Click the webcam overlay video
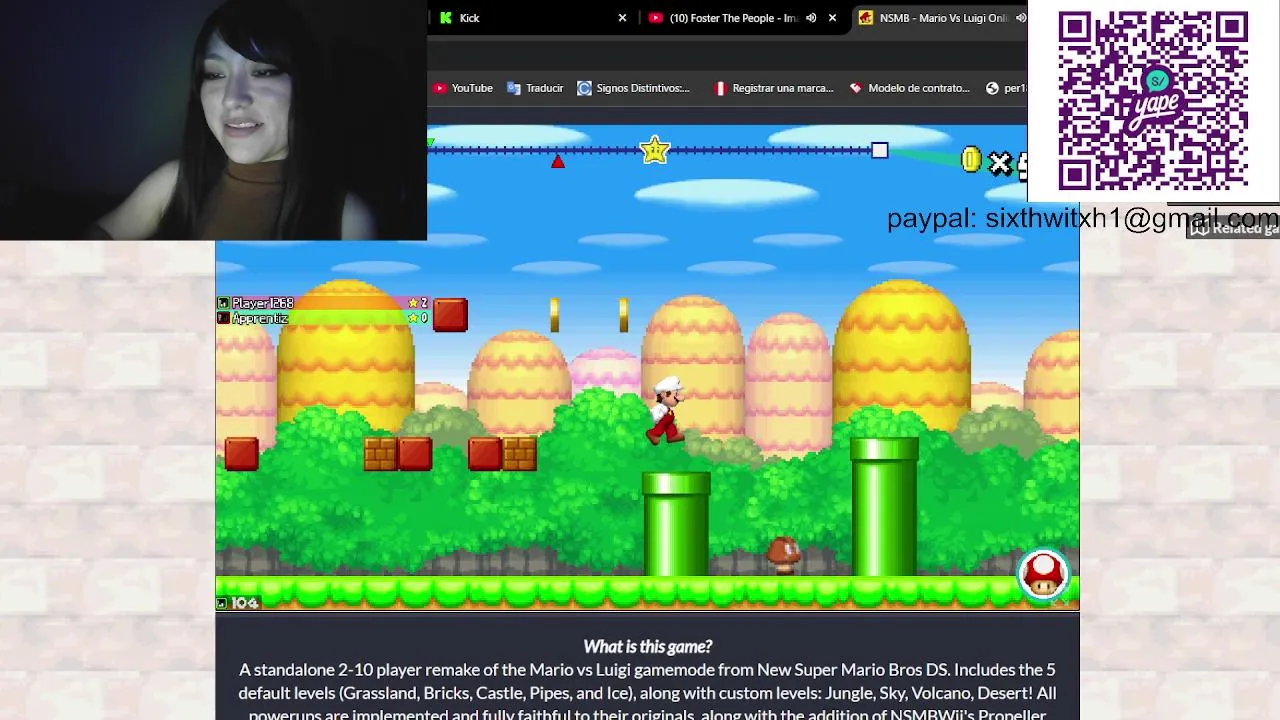Viewport: 1280px width, 720px height. coord(213,120)
